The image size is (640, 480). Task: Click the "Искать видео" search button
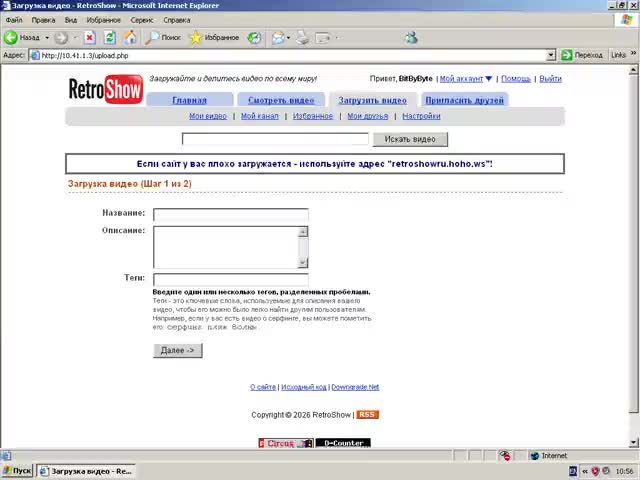click(x=410, y=139)
